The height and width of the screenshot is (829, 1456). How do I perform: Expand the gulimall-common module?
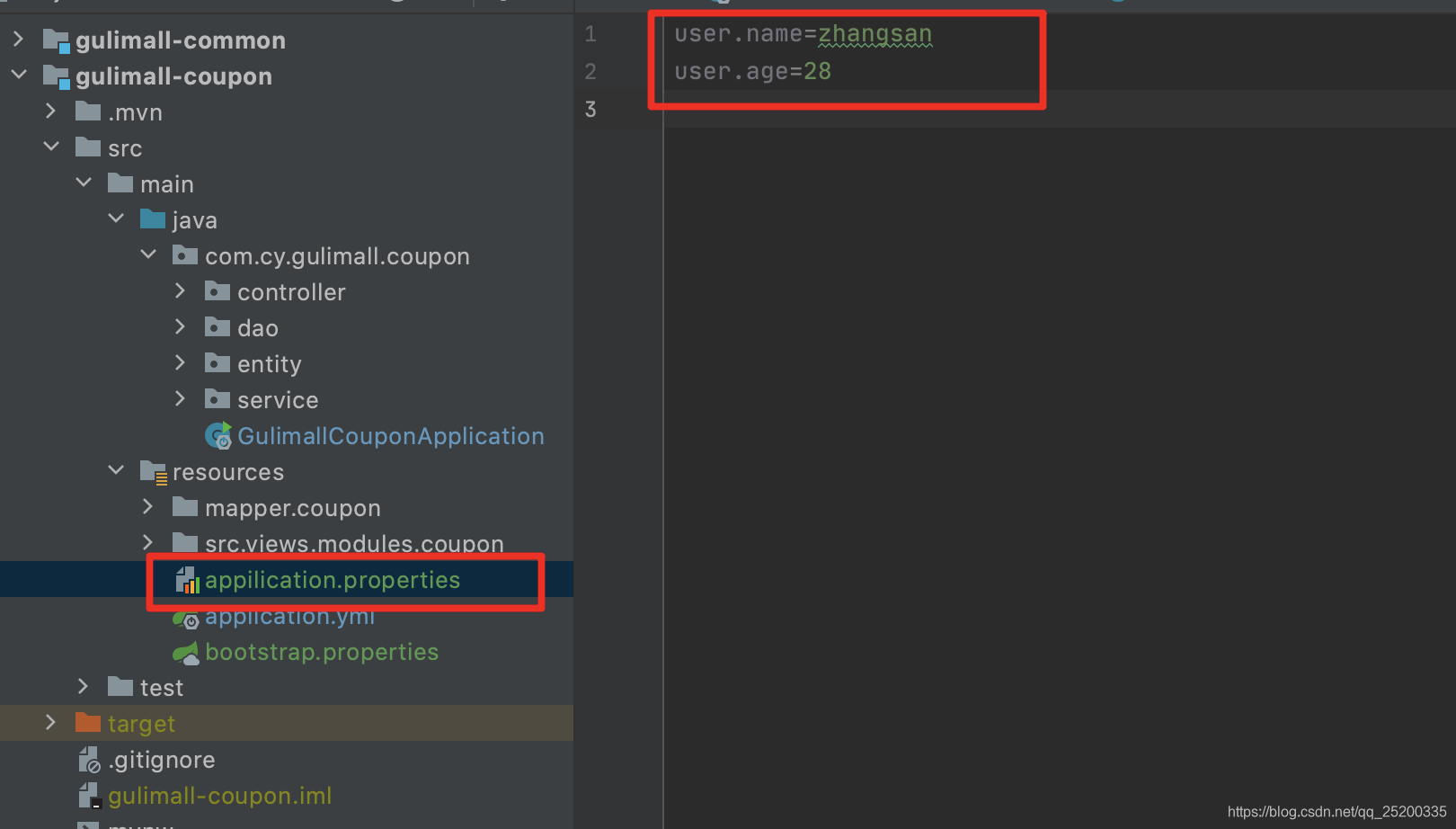coord(18,39)
